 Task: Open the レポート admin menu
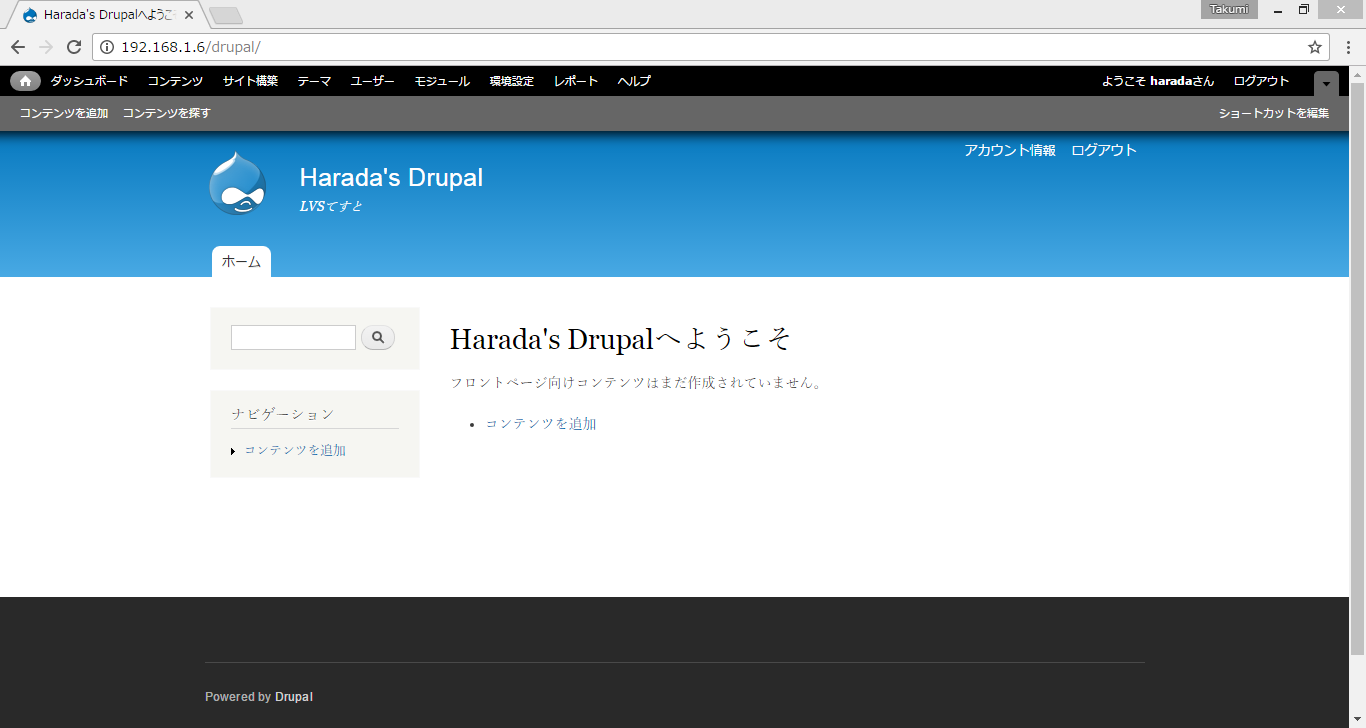pos(576,81)
